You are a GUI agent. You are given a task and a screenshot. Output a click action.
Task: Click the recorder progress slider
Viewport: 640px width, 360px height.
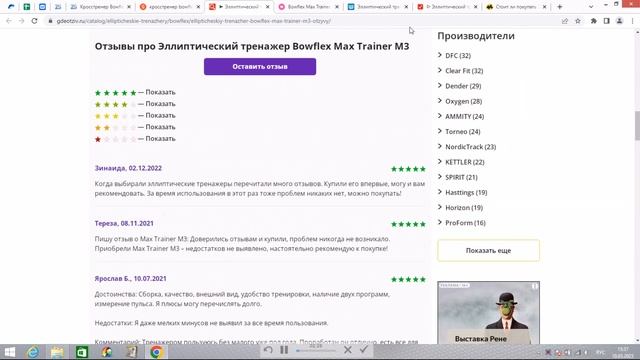coord(316,350)
